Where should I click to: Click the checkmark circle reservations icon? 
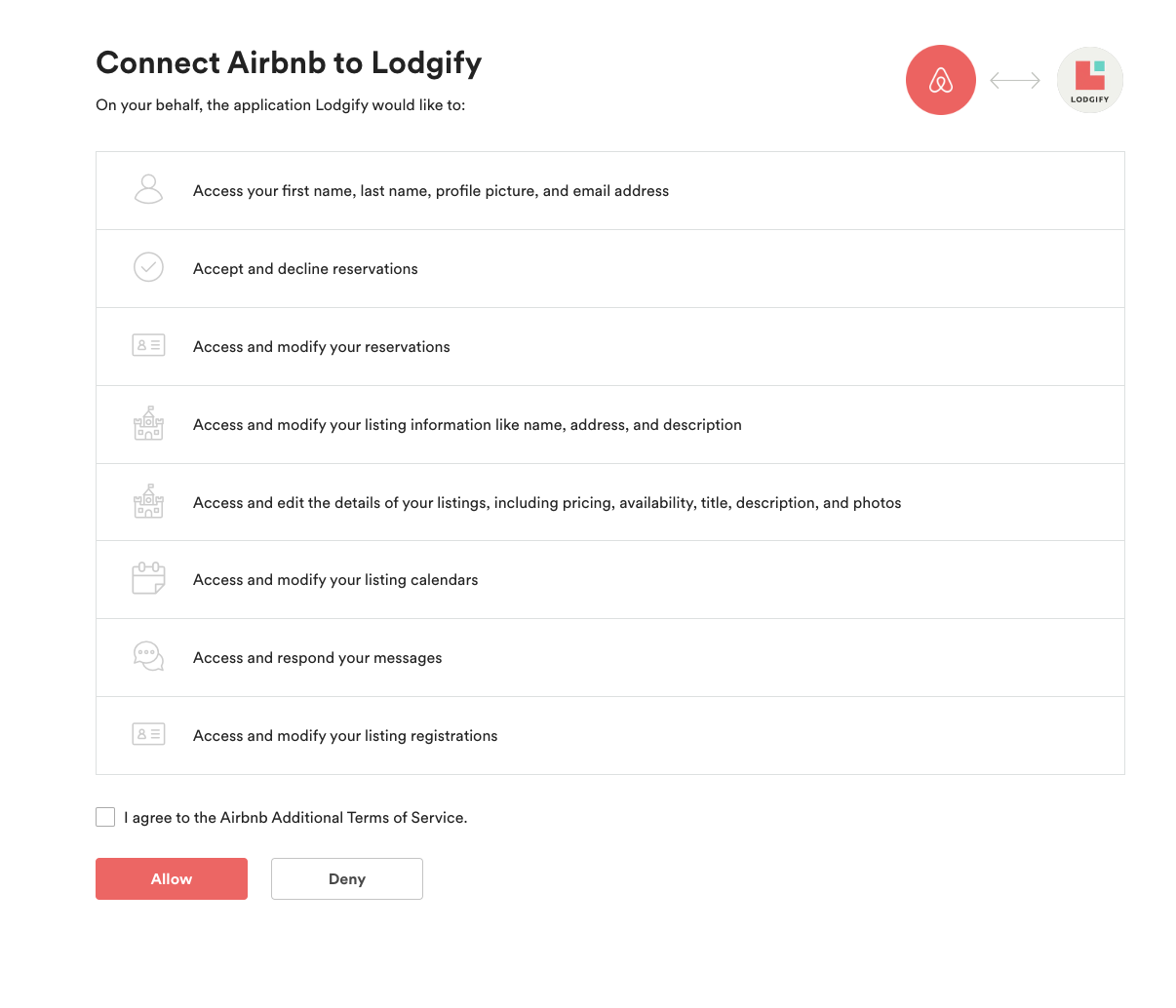[x=148, y=267]
